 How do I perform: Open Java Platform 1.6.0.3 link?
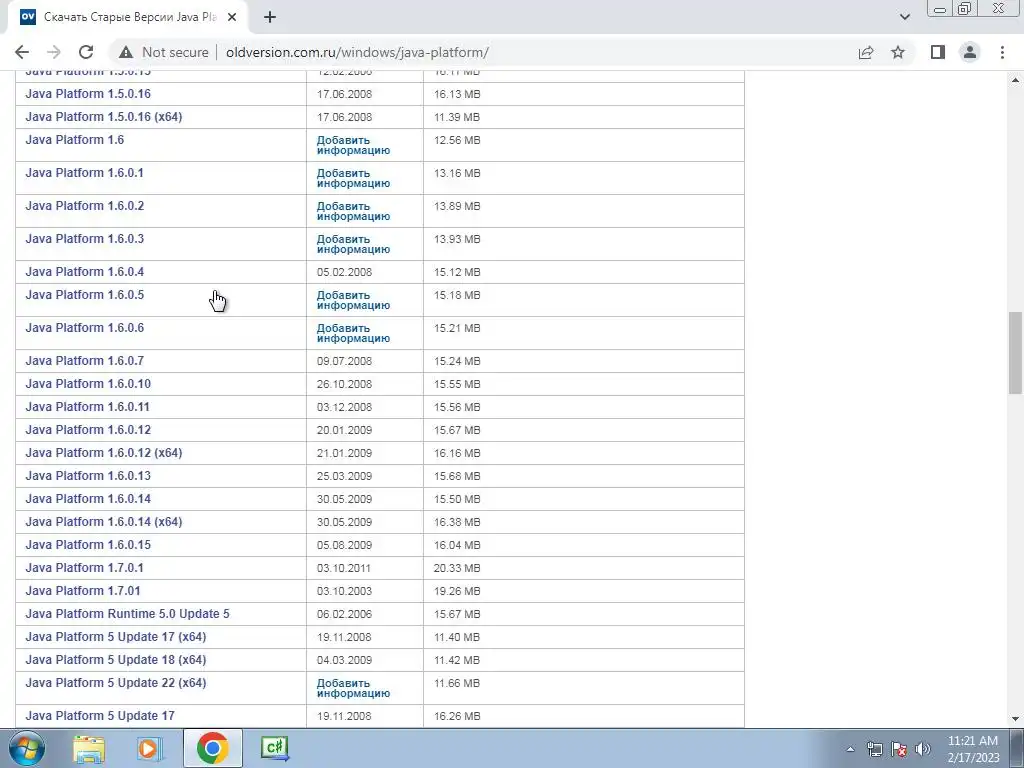tap(84, 239)
